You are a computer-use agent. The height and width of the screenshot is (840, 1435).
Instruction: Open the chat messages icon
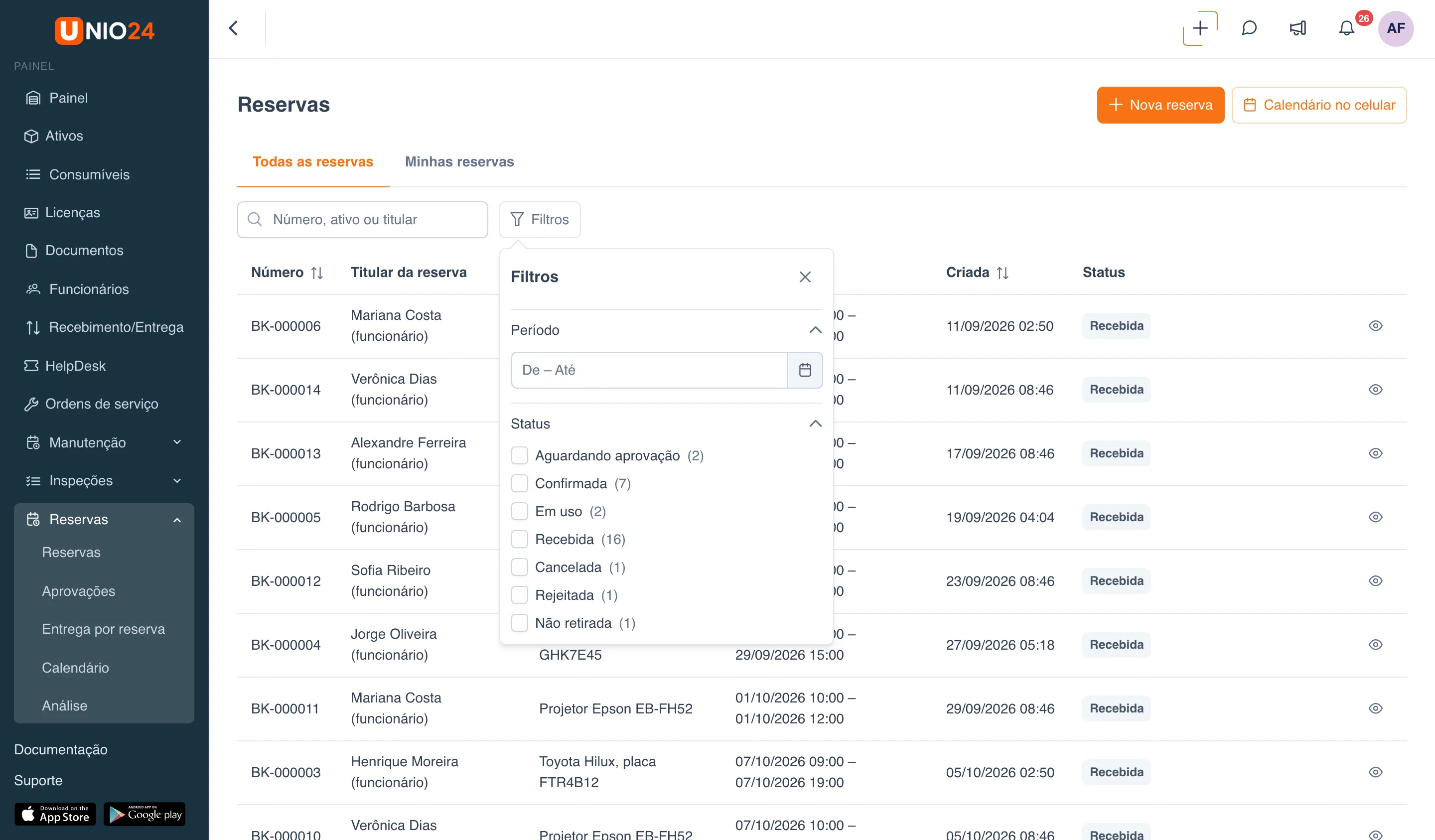(1249, 28)
